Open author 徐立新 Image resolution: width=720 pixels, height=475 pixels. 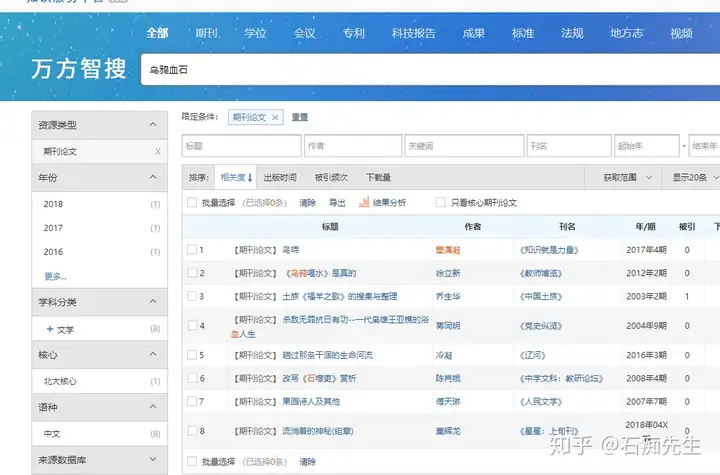[448, 273]
